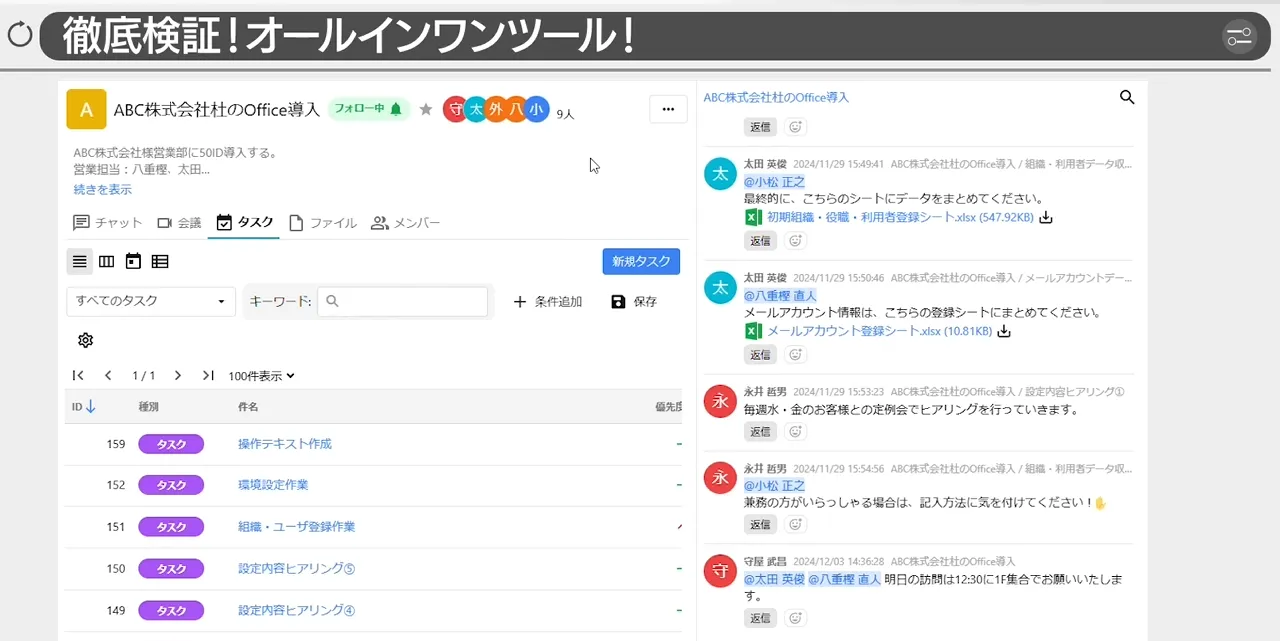Open the task list settings gear
The height and width of the screenshot is (641, 1280).
coord(85,340)
